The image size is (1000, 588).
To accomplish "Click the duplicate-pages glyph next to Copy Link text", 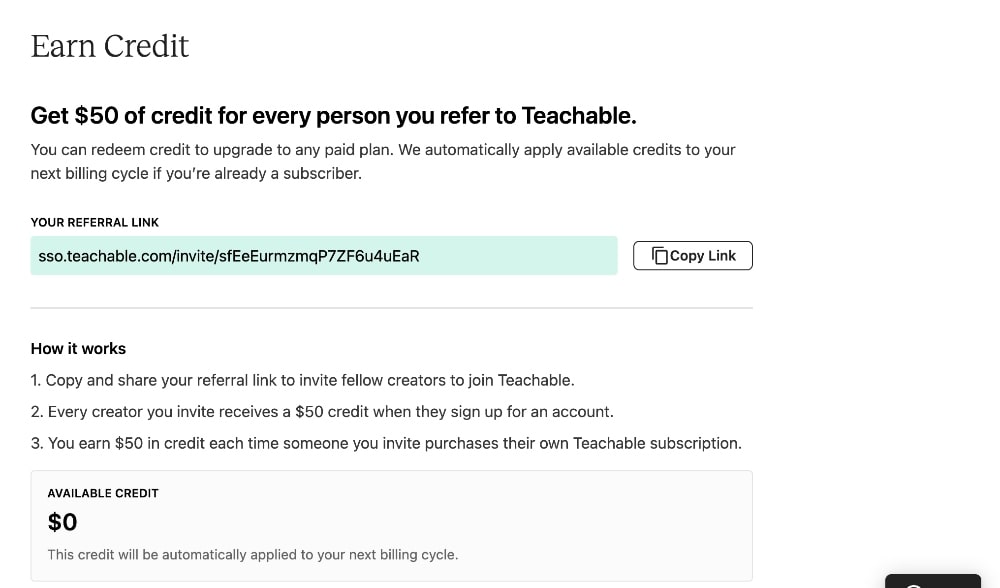I will click(659, 255).
